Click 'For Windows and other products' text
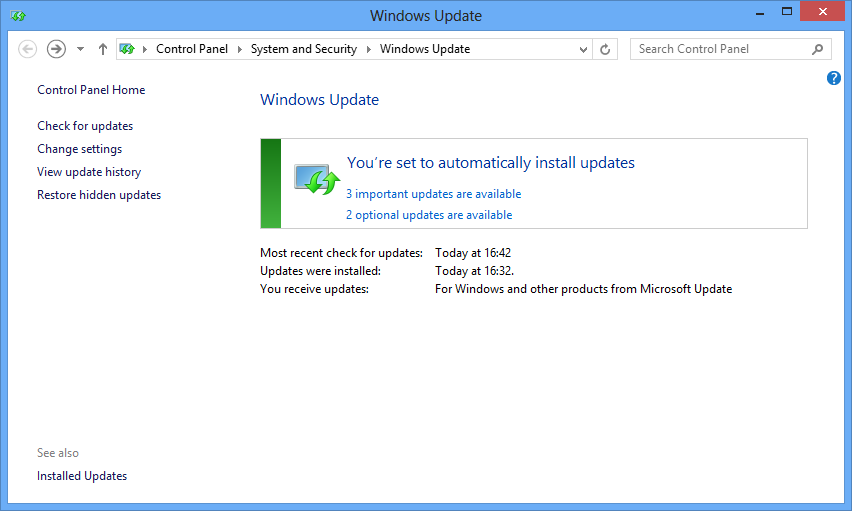This screenshot has width=852, height=511. click(x=584, y=289)
